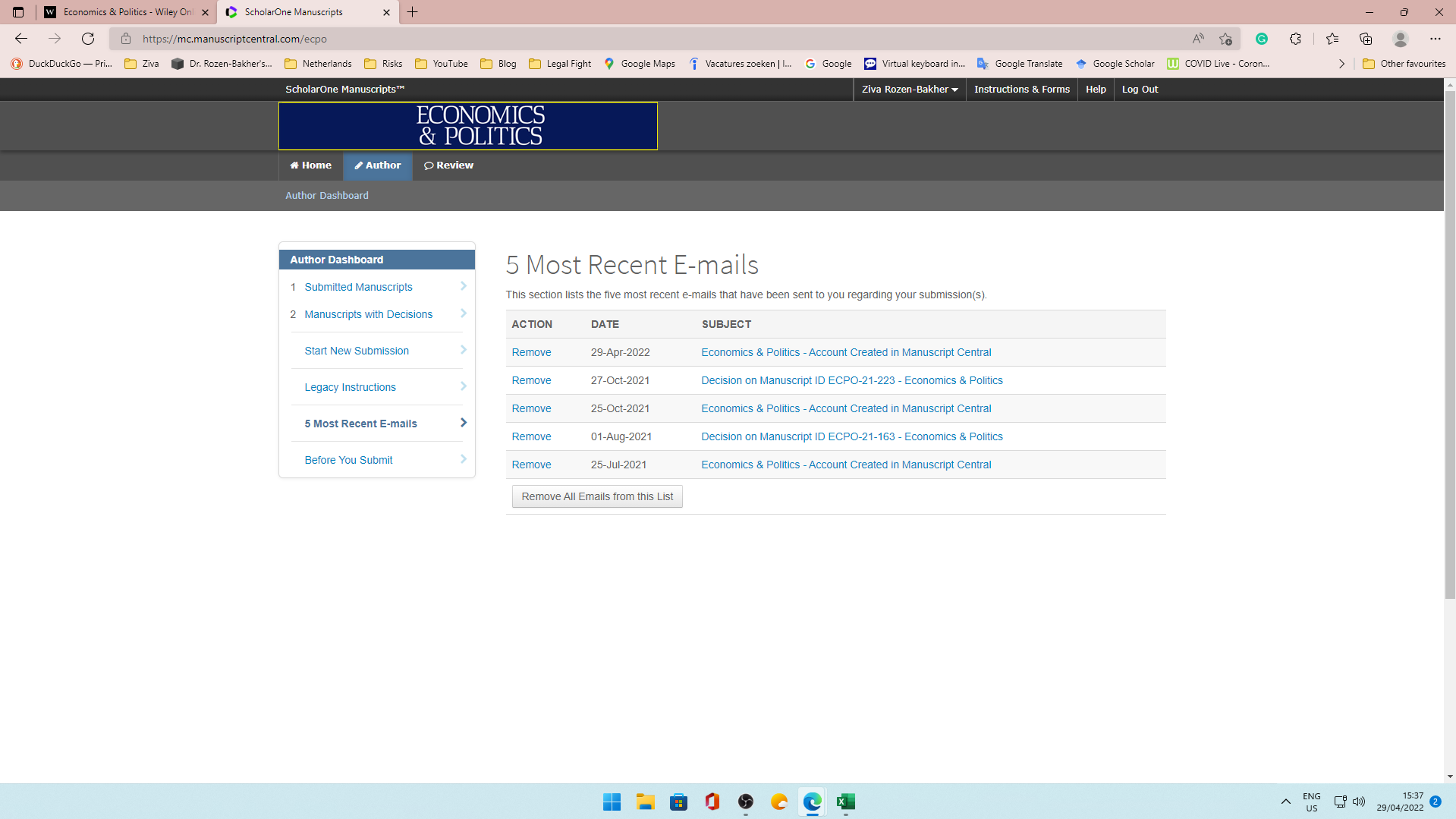Open Ziva bookmarks folder
The width and height of the screenshot is (1456, 819).
click(142, 64)
